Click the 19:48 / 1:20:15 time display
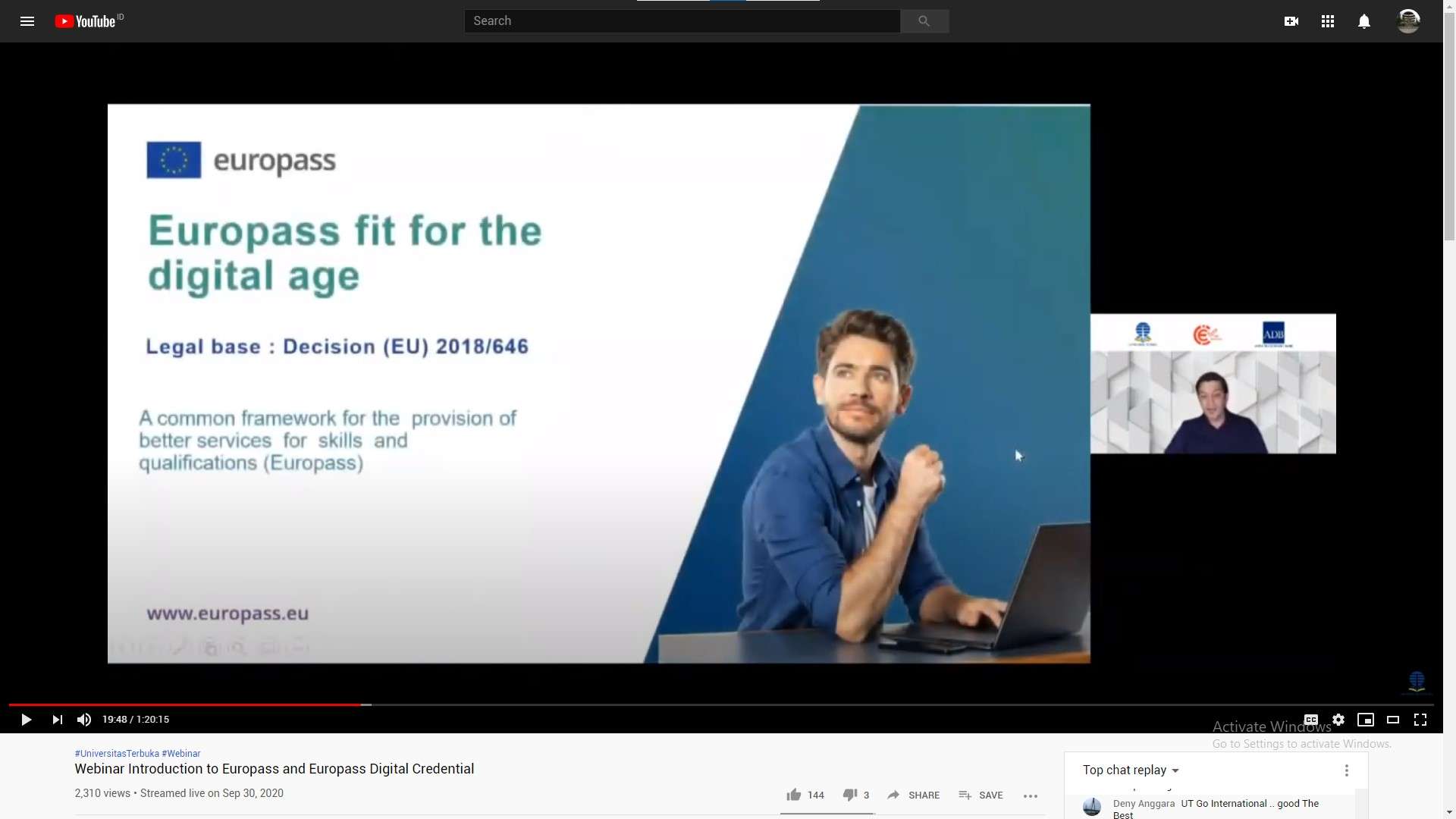The image size is (1456, 819). pos(136,720)
